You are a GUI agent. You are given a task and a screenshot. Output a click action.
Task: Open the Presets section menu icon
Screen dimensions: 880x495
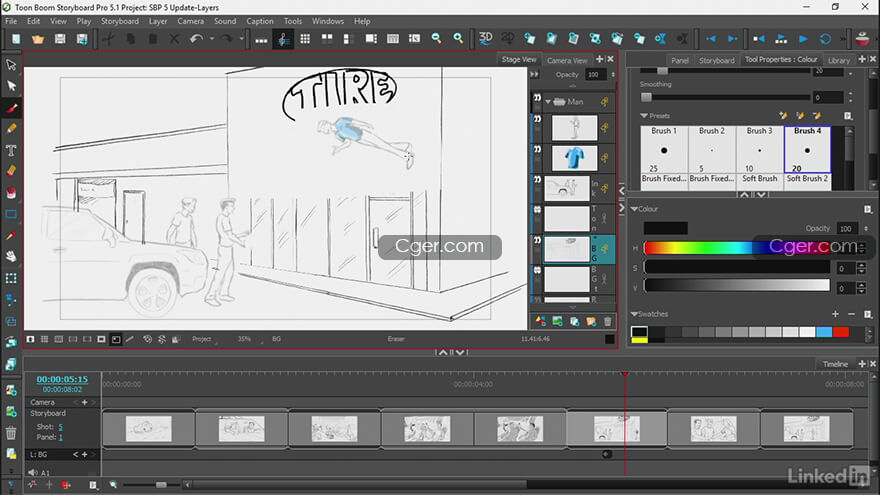[848, 116]
